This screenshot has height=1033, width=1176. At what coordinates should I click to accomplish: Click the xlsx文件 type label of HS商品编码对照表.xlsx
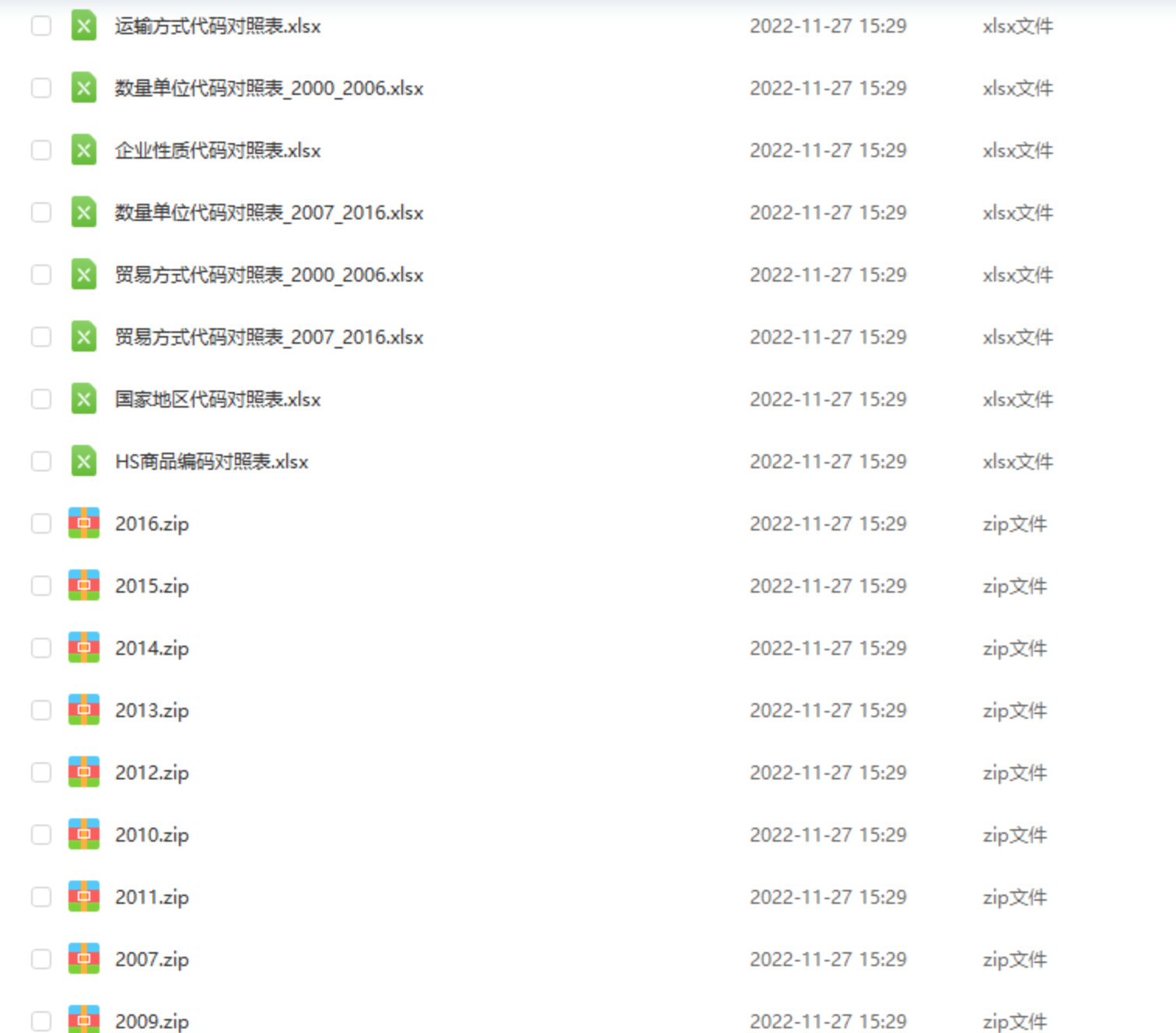(1017, 461)
